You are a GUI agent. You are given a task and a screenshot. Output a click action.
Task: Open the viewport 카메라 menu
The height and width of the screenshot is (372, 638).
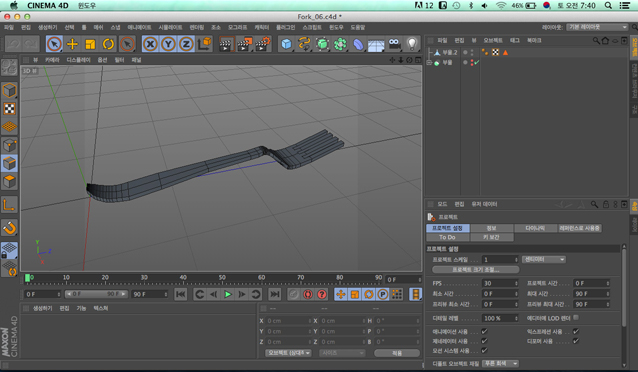pyautogui.click(x=52, y=60)
